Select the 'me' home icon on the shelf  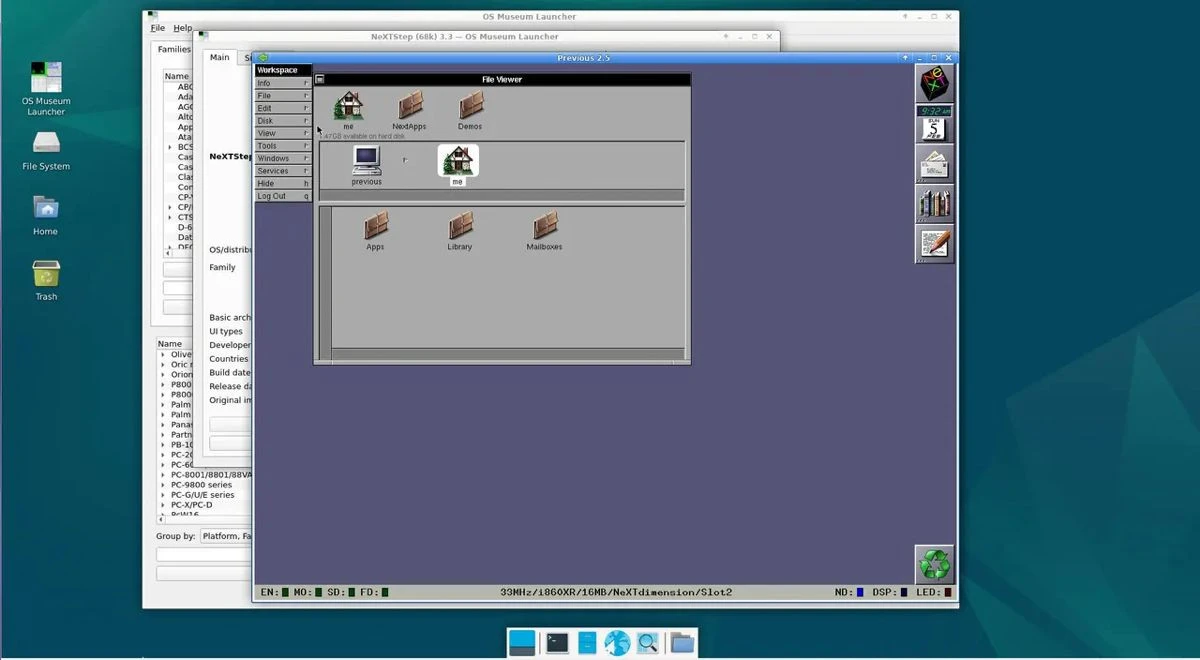pyautogui.click(x=348, y=110)
